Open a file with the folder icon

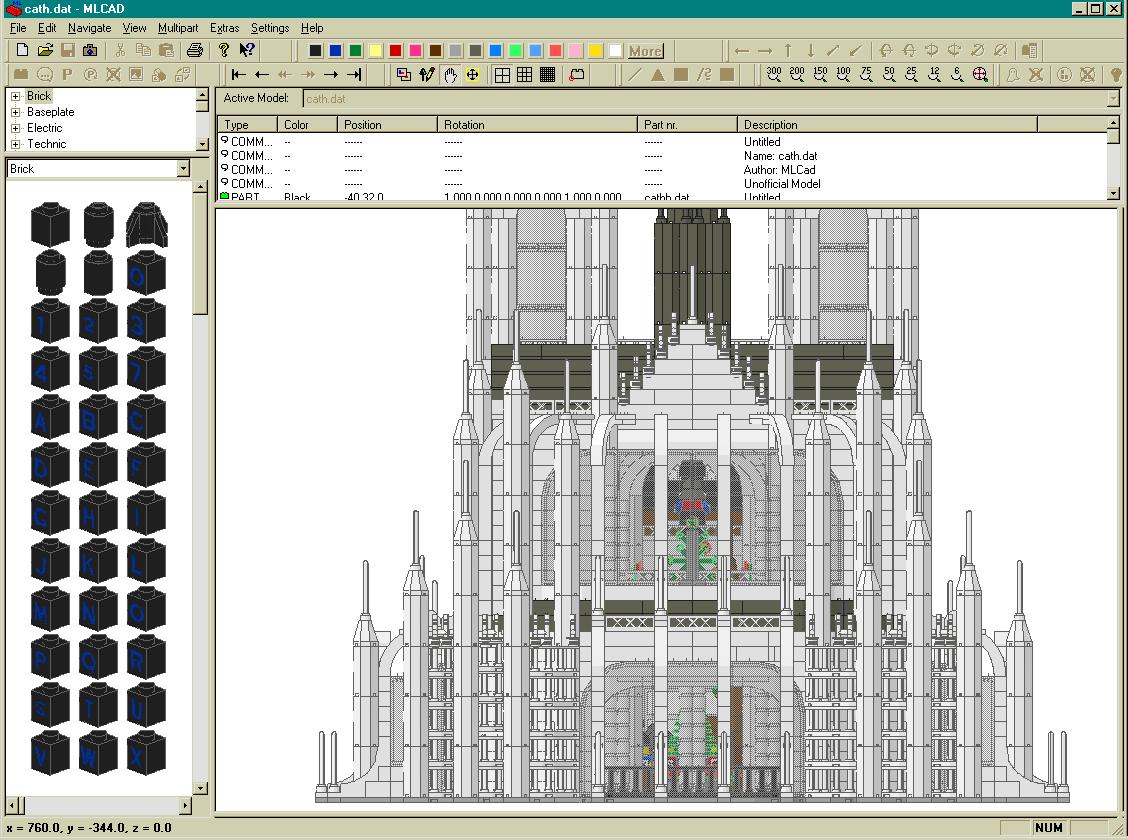point(45,50)
